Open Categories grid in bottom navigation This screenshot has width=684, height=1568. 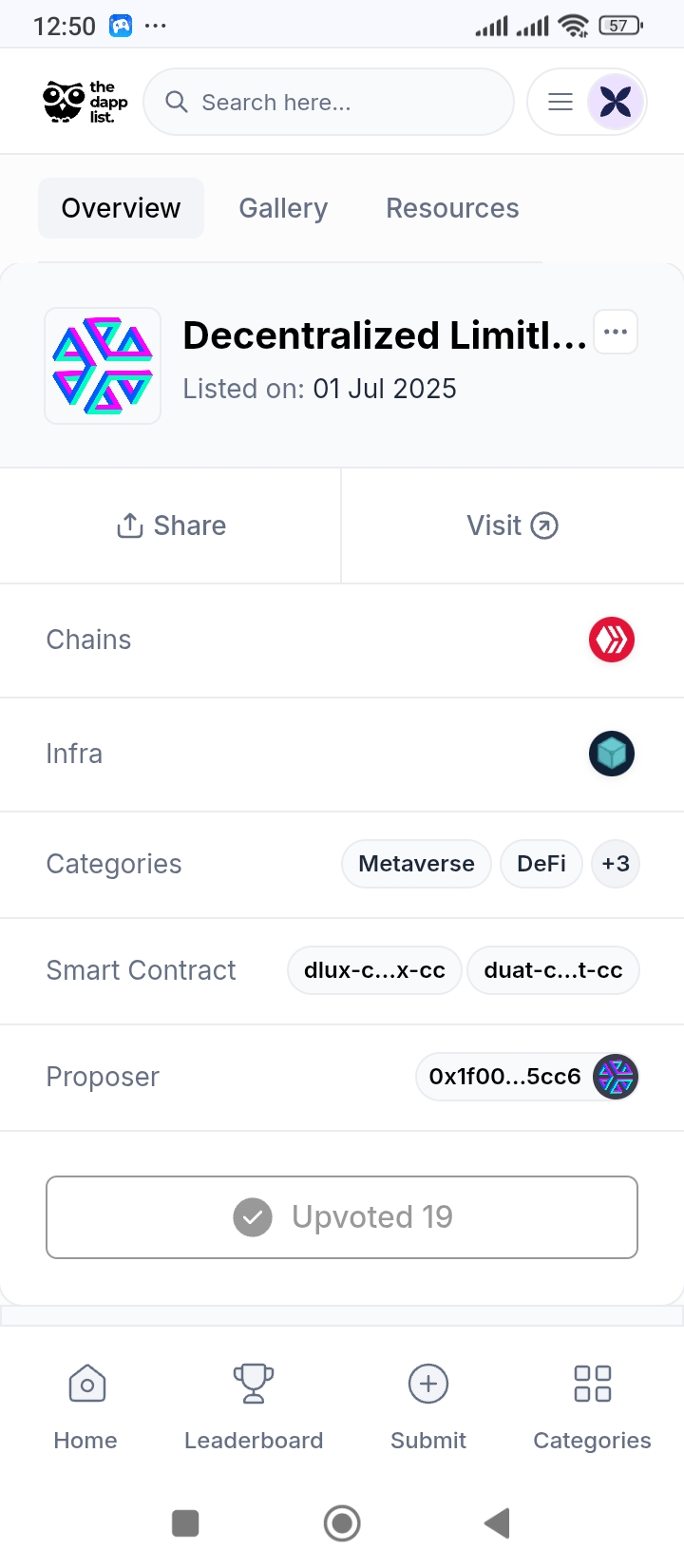(x=593, y=1407)
